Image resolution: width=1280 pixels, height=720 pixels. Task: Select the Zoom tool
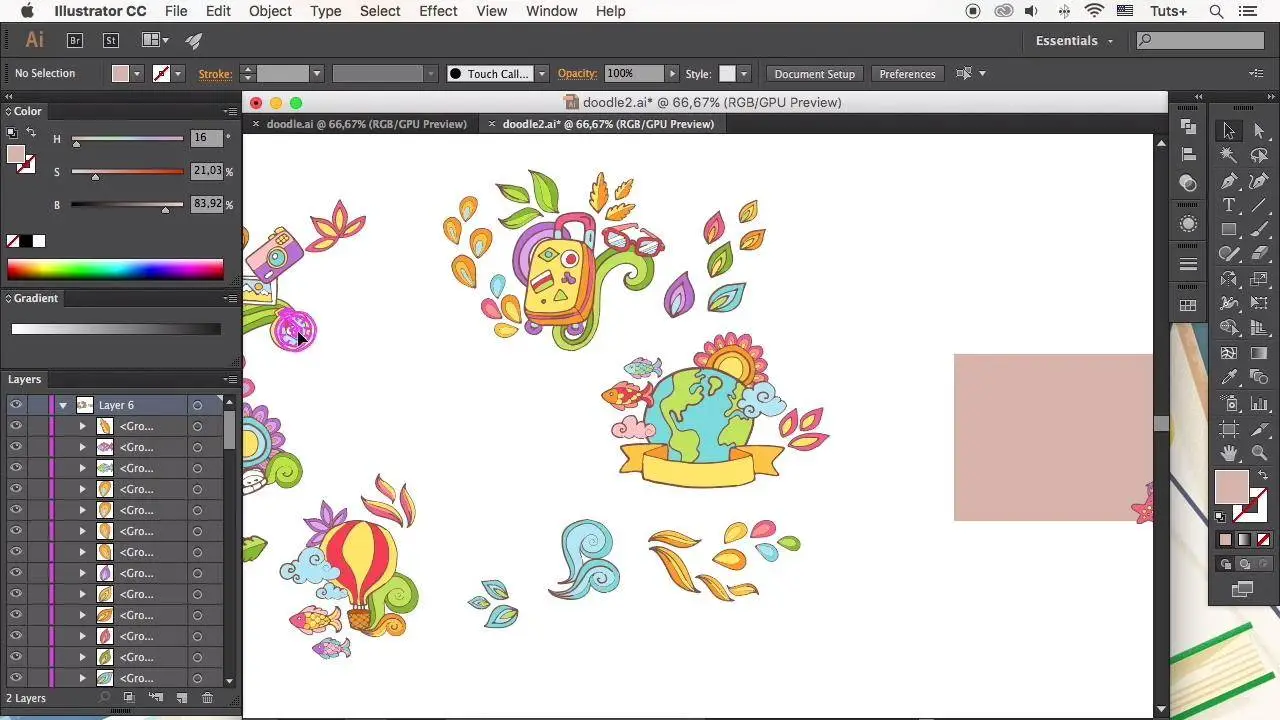point(1259,453)
